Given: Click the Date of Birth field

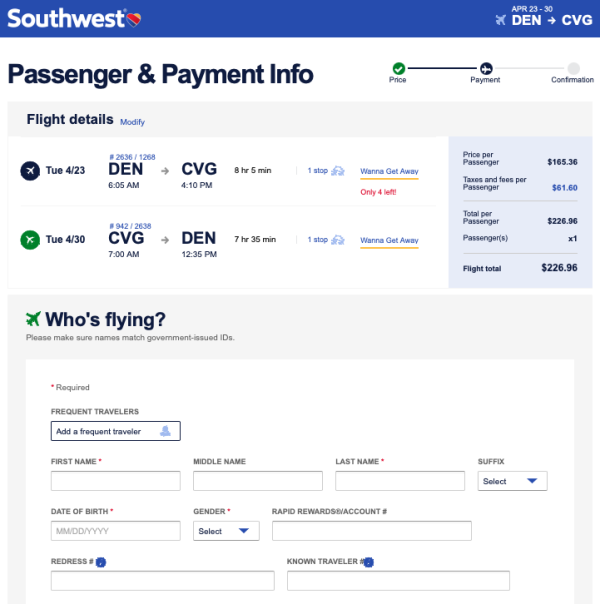Looking at the screenshot, I should pos(115,531).
